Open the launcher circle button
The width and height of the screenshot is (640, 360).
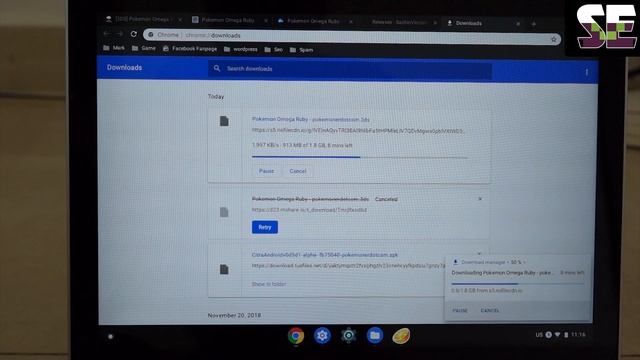point(110,336)
